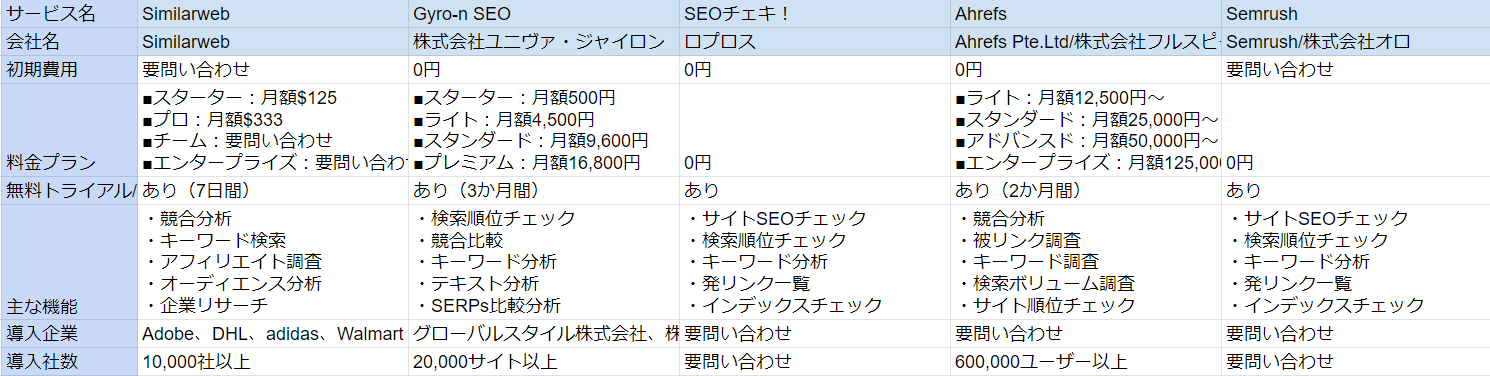Click Semrush's 導入企業 要問い合わせ cell
This screenshot has height=376, width=1490.
1356,333
